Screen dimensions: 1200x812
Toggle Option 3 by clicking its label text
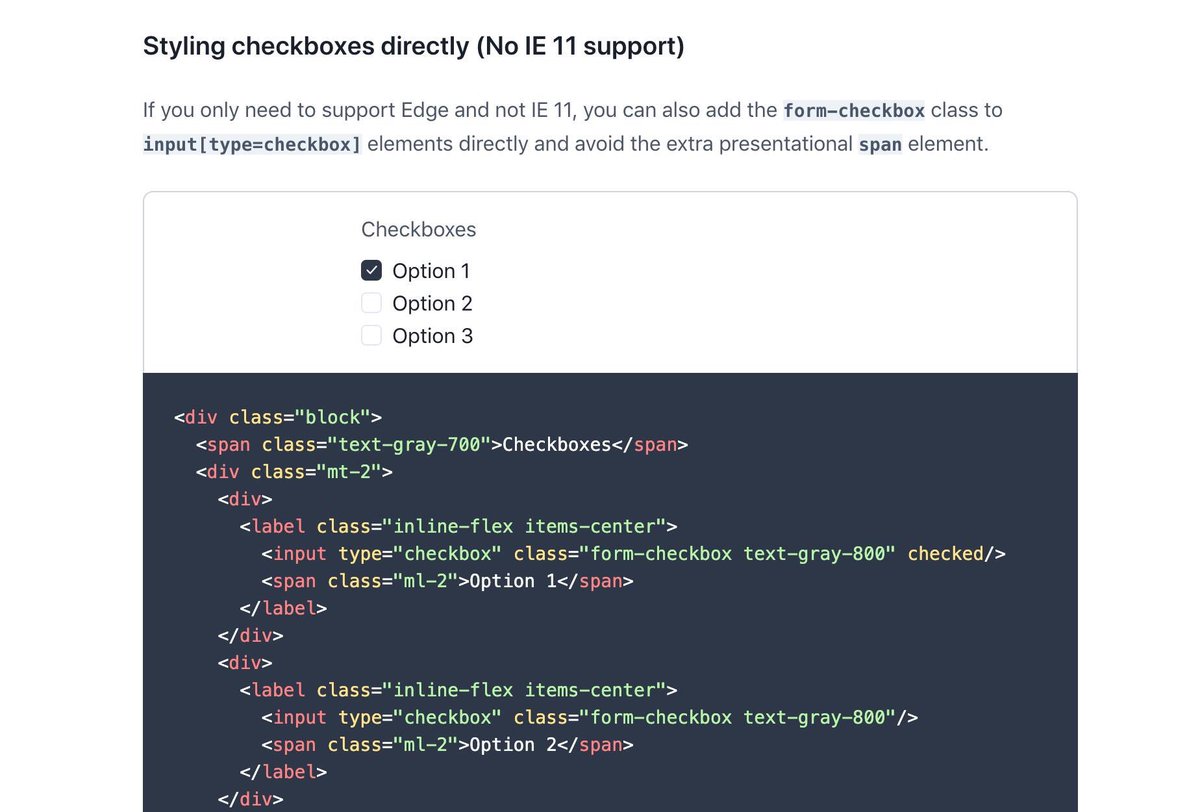click(x=432, y=335)
